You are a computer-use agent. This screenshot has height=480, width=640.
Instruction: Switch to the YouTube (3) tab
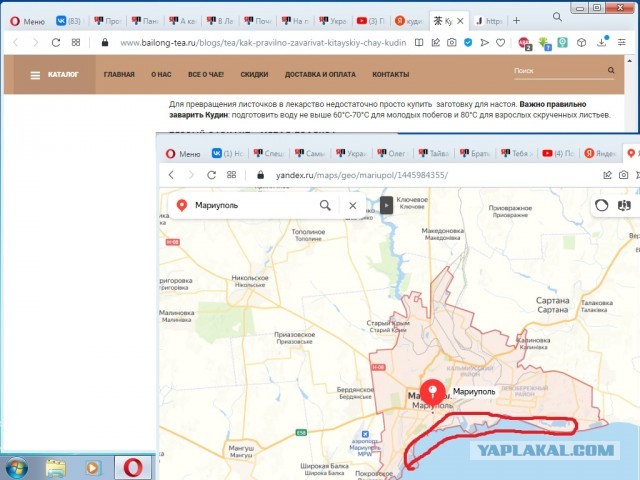click(x=371, y=21)
